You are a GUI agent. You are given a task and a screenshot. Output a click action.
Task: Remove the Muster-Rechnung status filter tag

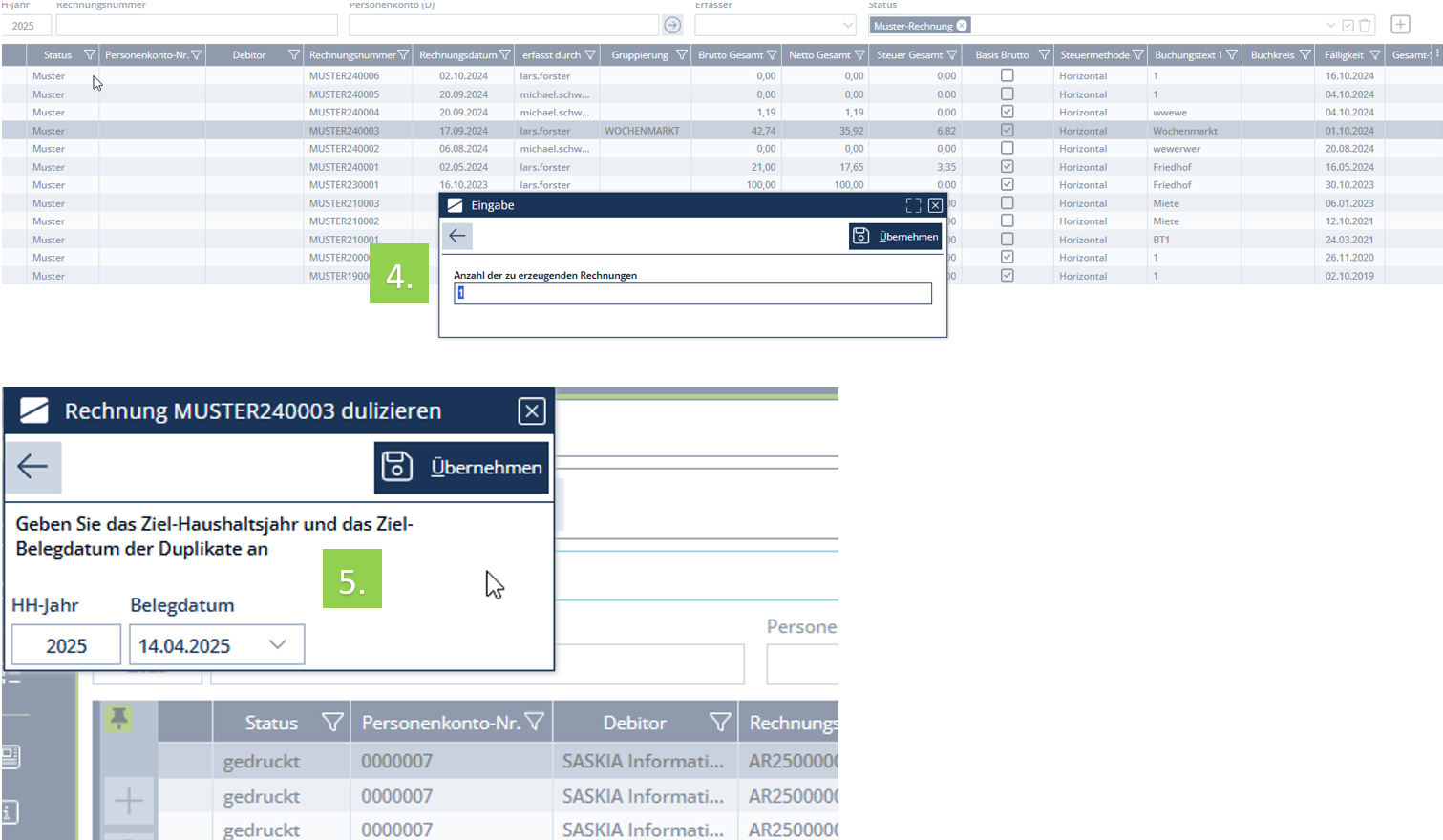pyautogui.click(x=962, y=26)
